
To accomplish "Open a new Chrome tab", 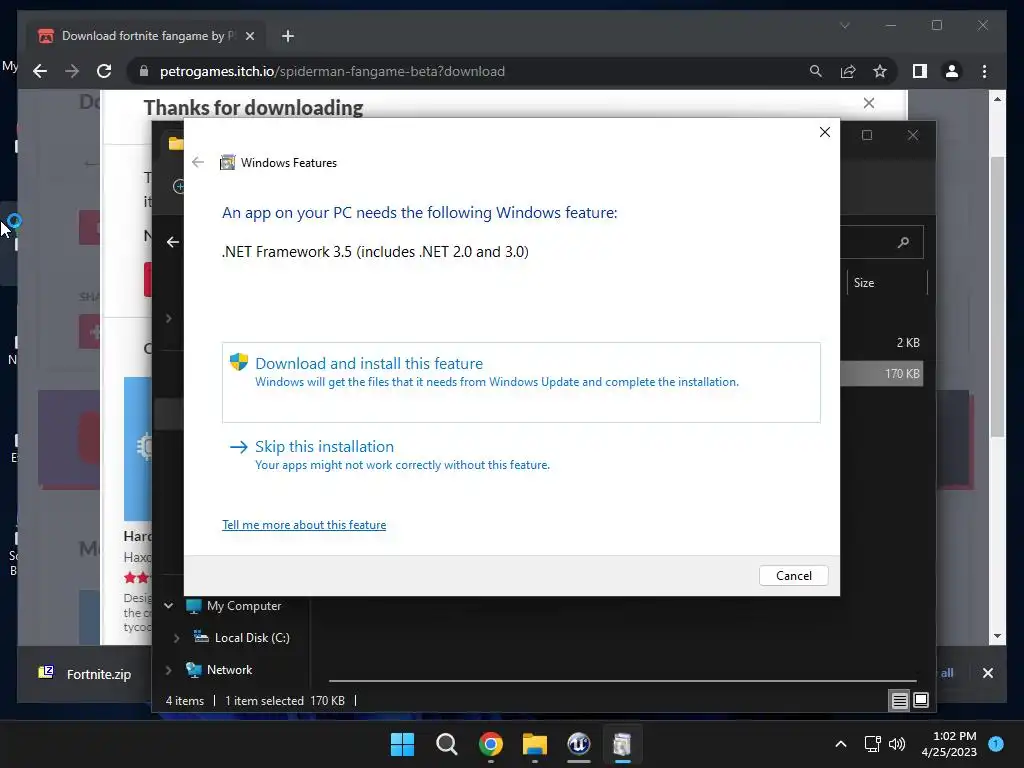I will coord(287,36).
